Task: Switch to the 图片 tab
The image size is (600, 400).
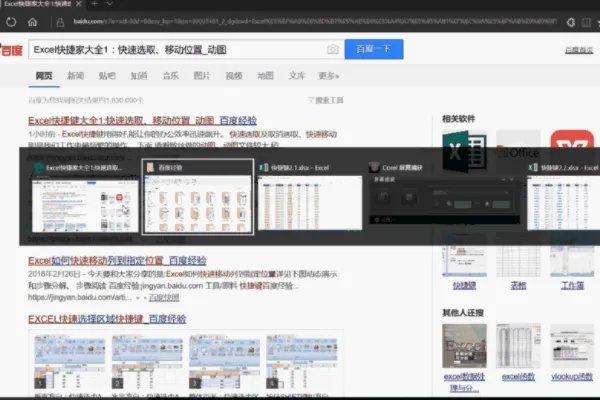Action: 202,76
